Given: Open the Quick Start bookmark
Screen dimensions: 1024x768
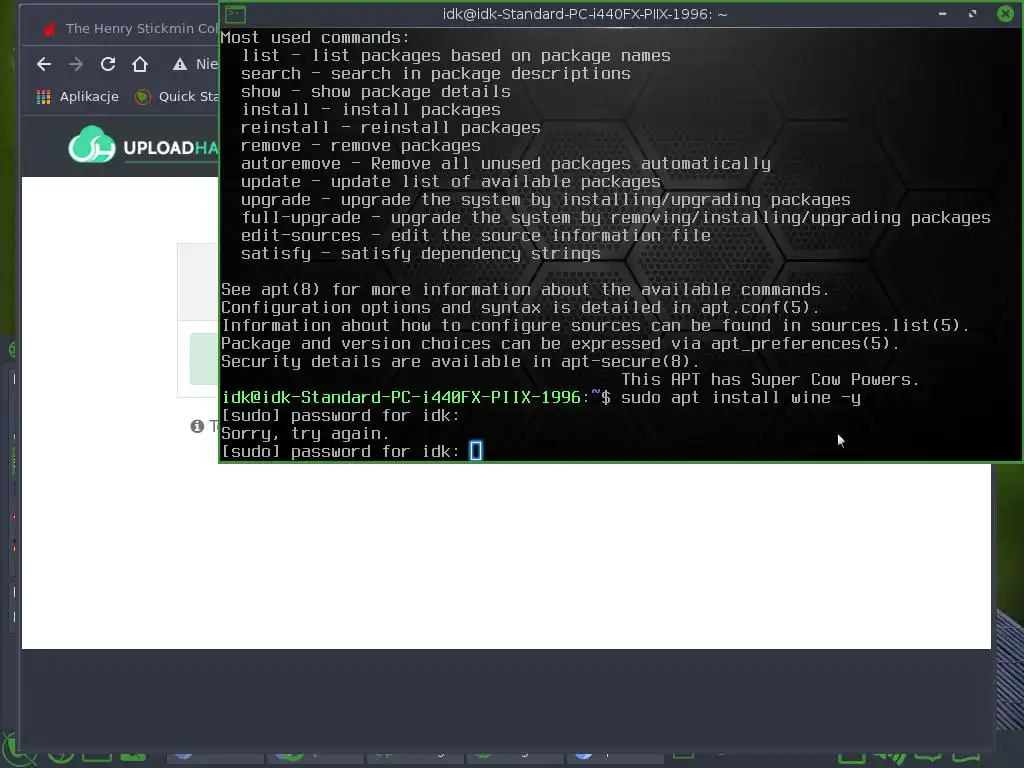Looking at the screenshot, I should pyautogui.click(x=177, y=97).
